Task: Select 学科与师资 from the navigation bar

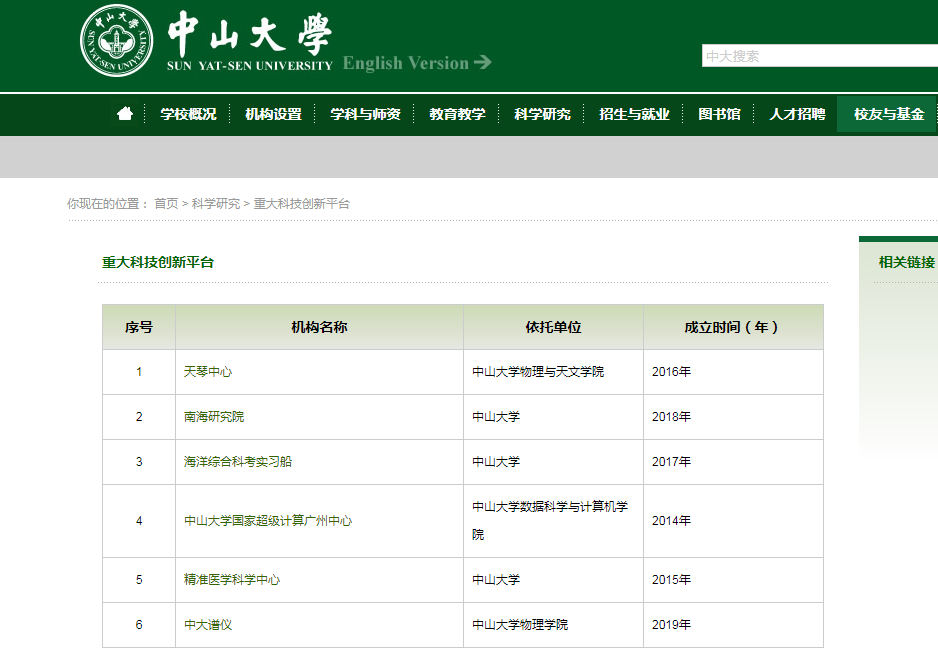Action: pyautogui.click(x=364, y=114)
